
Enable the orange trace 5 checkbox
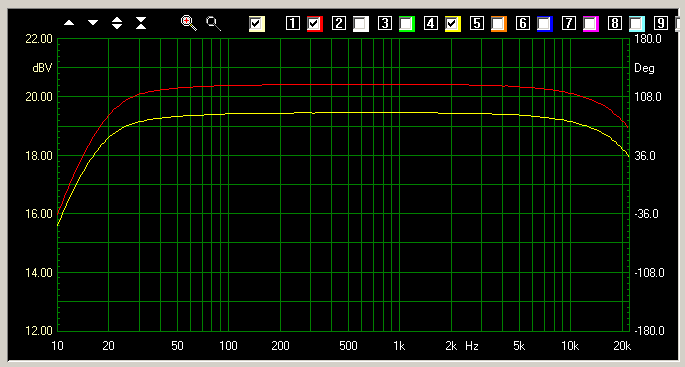click(499, 24)
